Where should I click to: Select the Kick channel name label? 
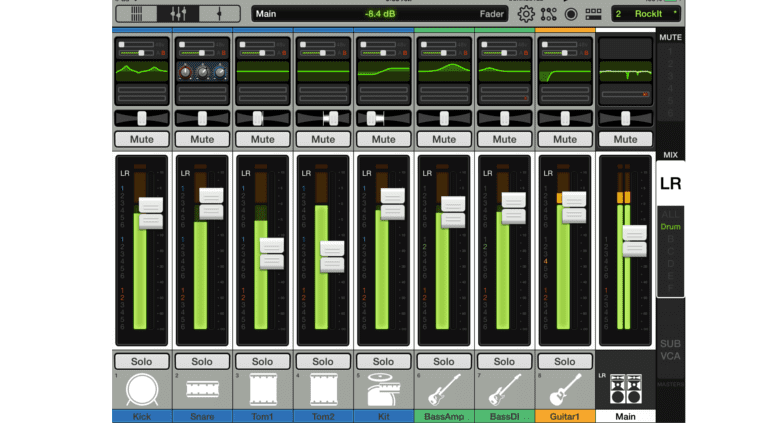pyautogui.click(x=142, y=417)
